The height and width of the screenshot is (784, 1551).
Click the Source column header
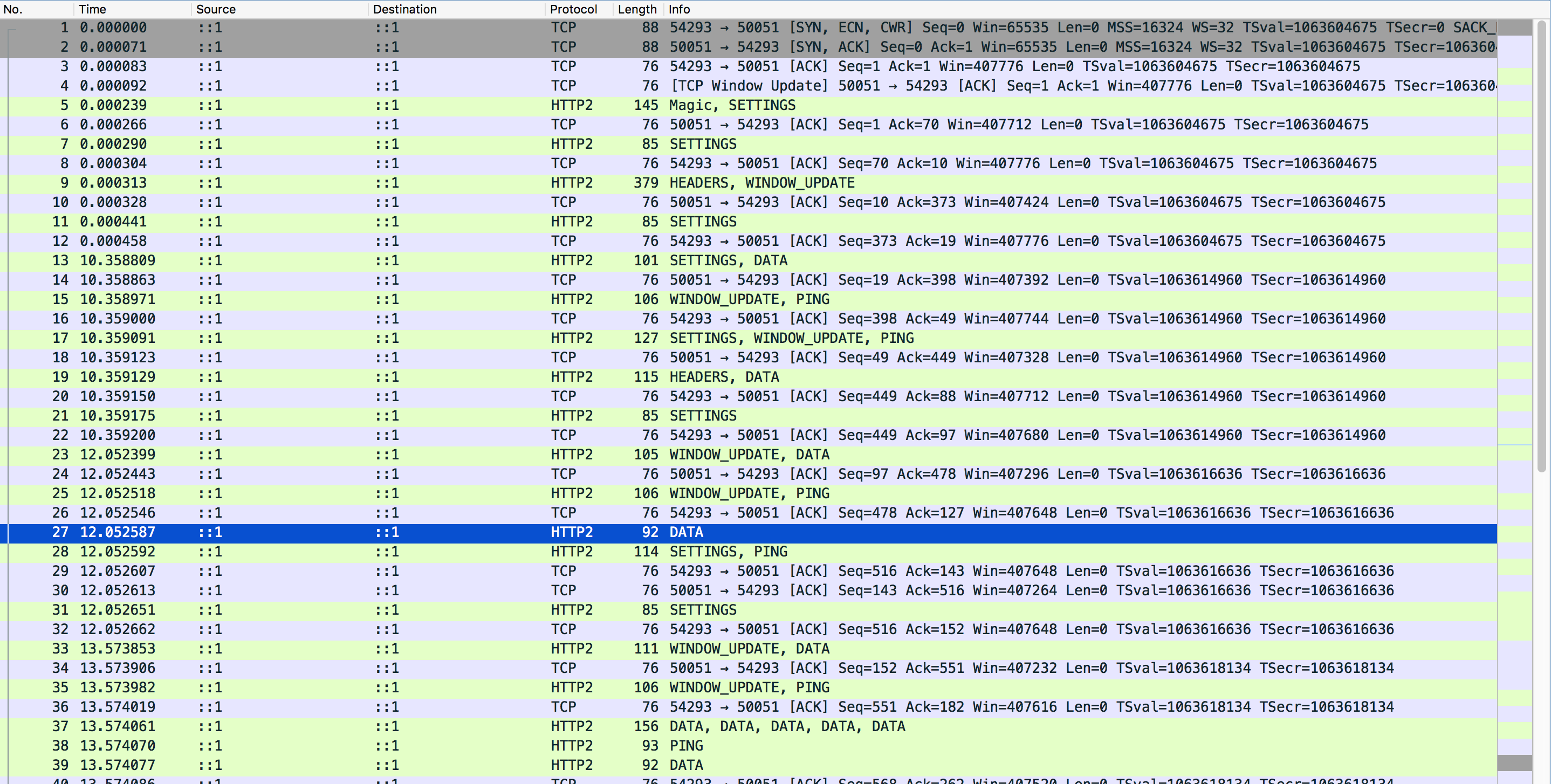click(x=216, y=9)
